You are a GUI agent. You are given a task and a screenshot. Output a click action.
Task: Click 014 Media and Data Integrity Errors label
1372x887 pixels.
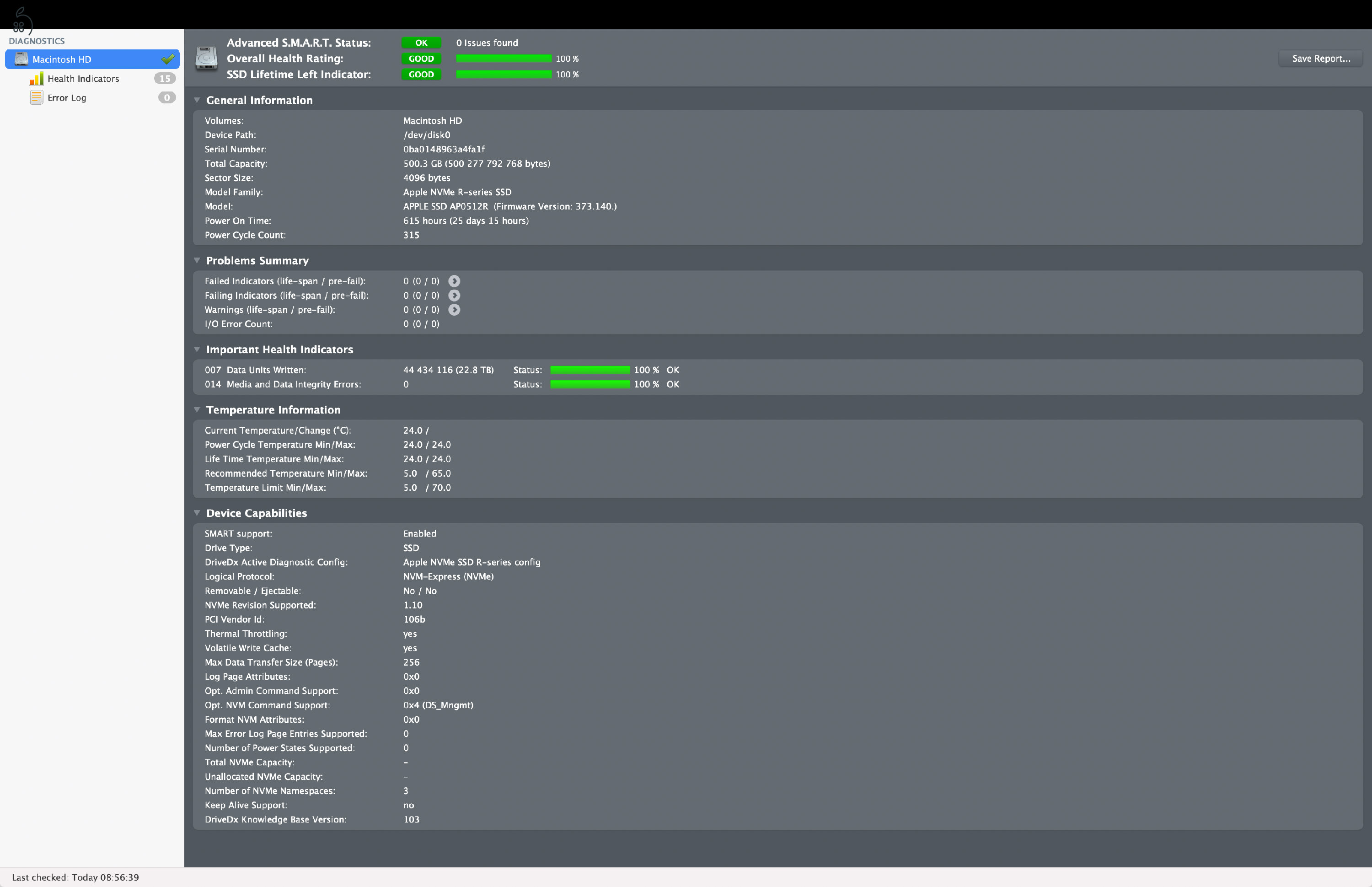coord(283,384)
